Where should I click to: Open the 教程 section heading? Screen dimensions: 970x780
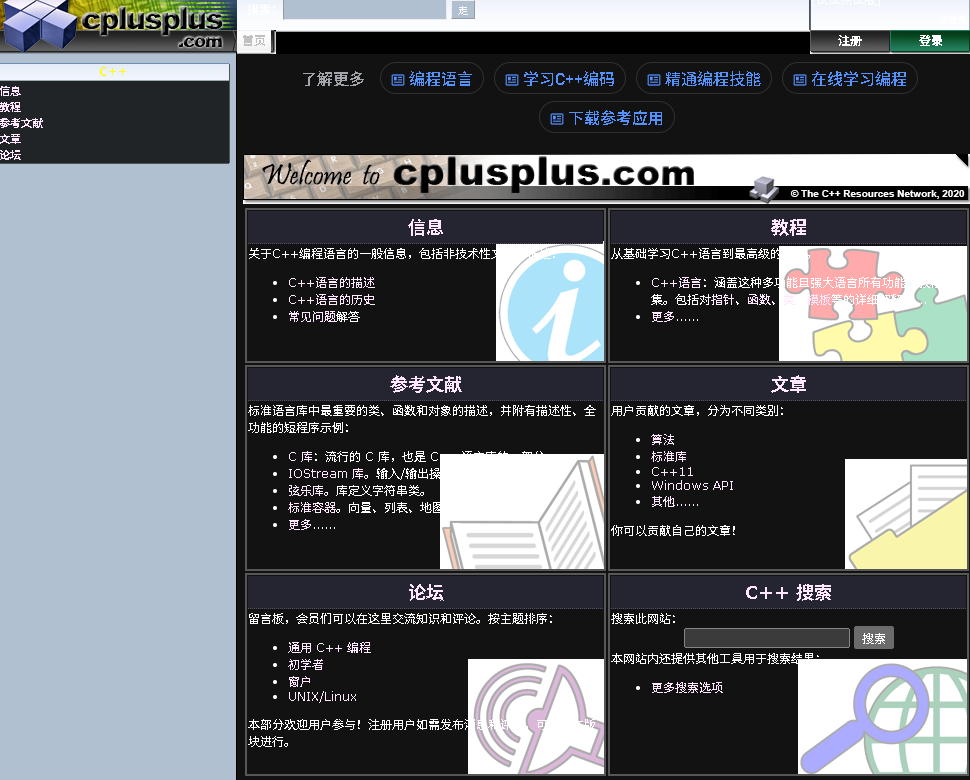click(788, 228)
